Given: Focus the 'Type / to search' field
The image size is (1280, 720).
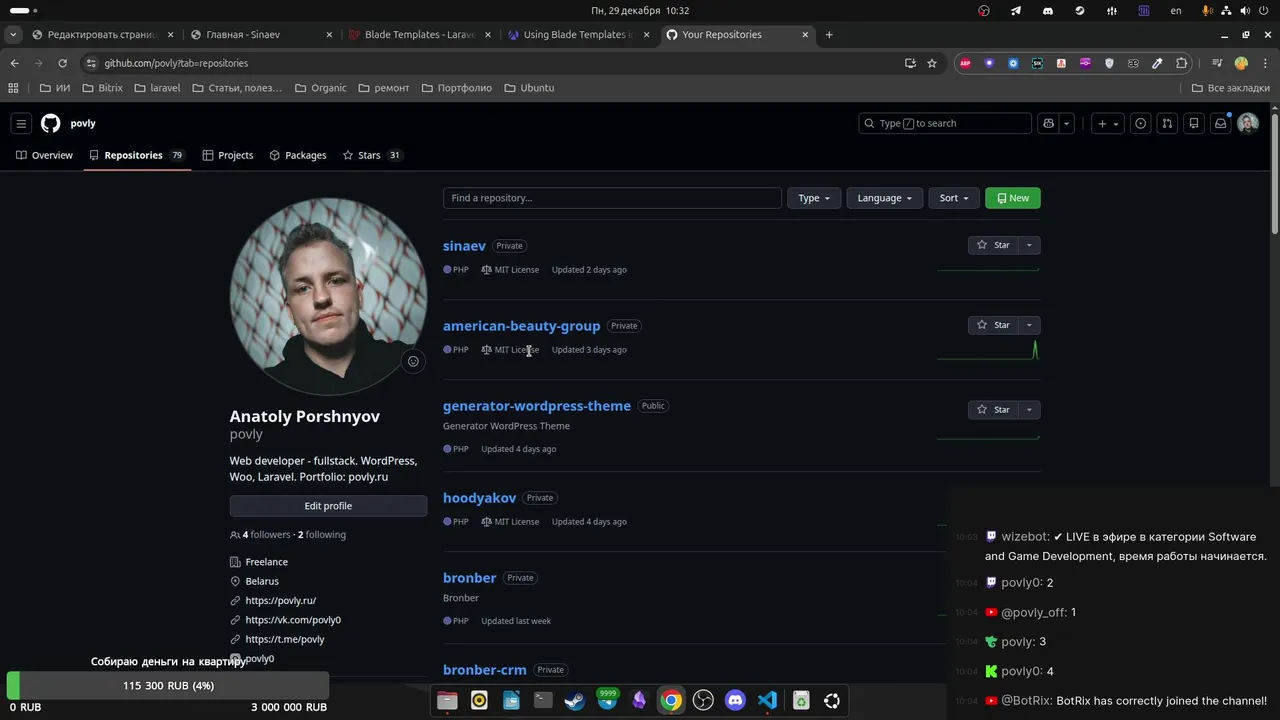Looking at the screenshot, I should [x=945, y=123].
